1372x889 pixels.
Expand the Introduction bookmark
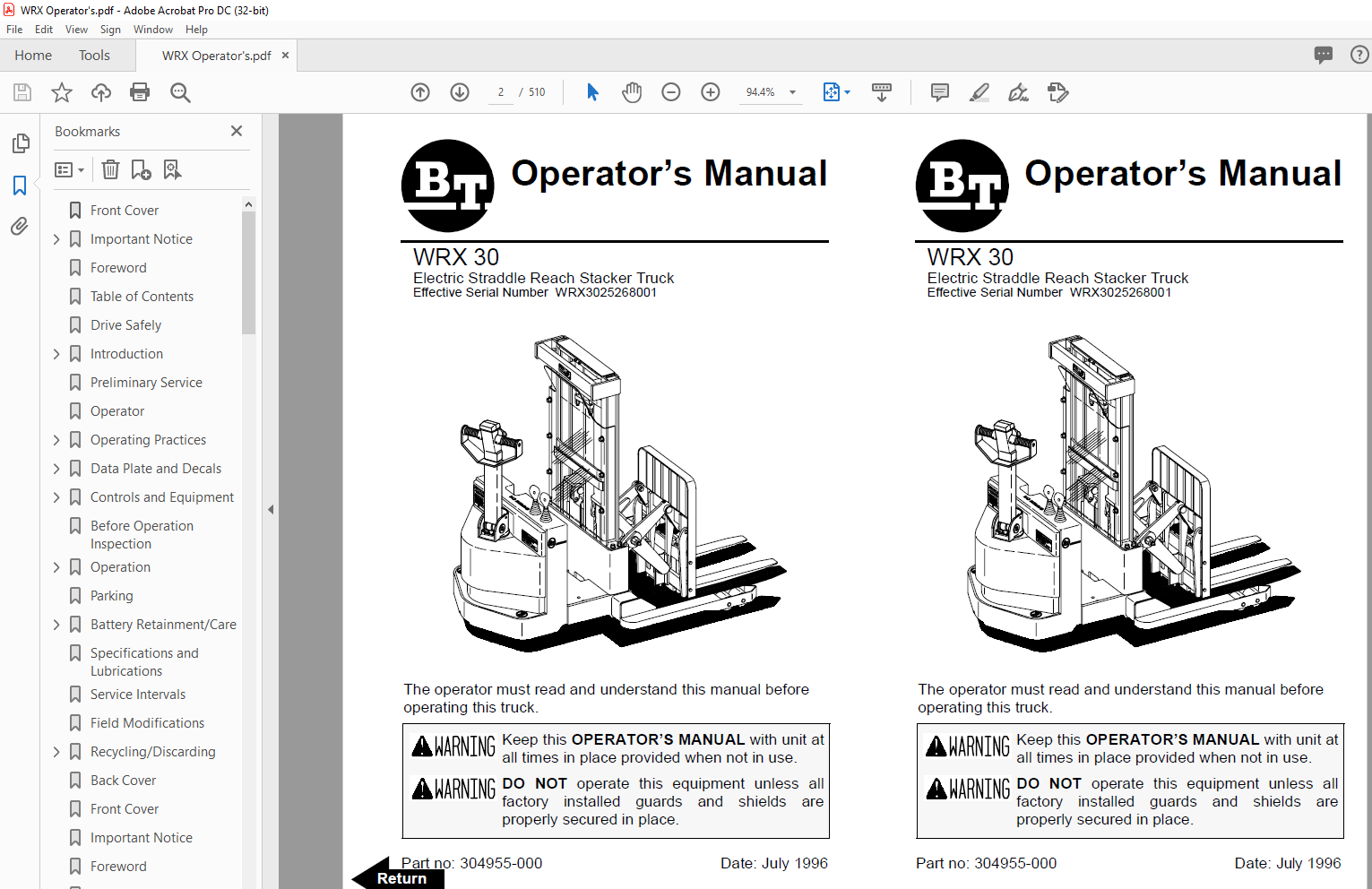click(x=56, y=354)
